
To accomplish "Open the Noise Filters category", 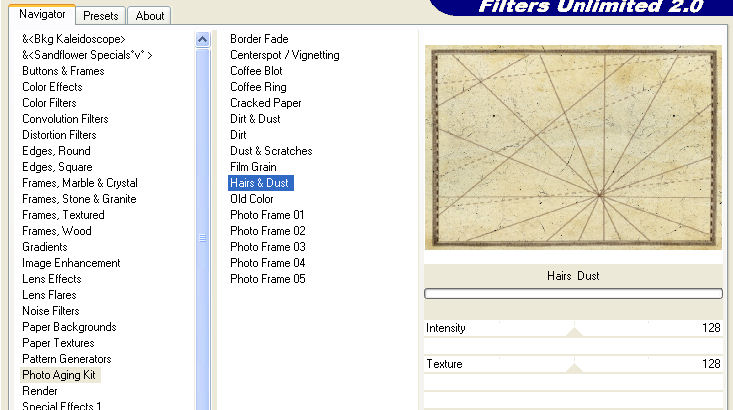I will coord(50,311).
